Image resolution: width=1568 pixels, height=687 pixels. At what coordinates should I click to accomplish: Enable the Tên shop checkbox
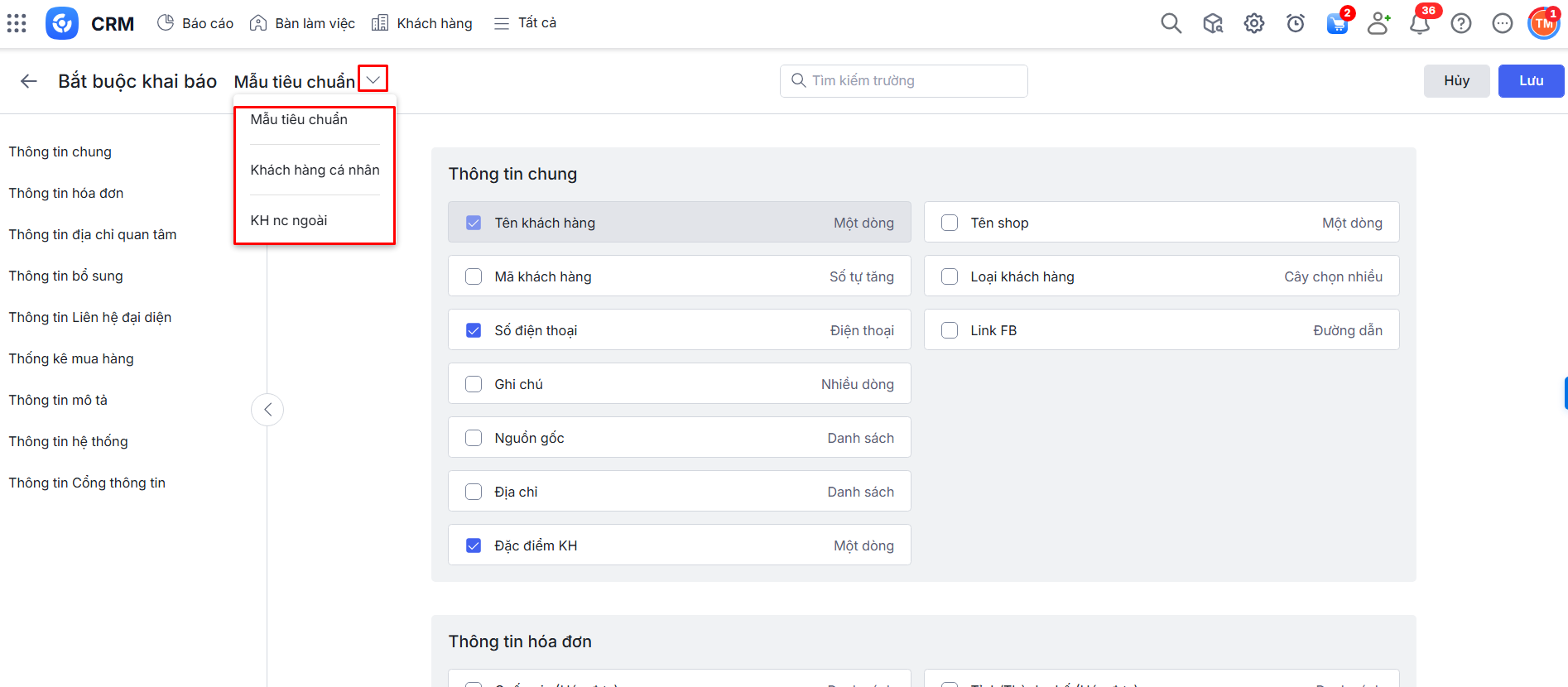[x=950, y=223]
